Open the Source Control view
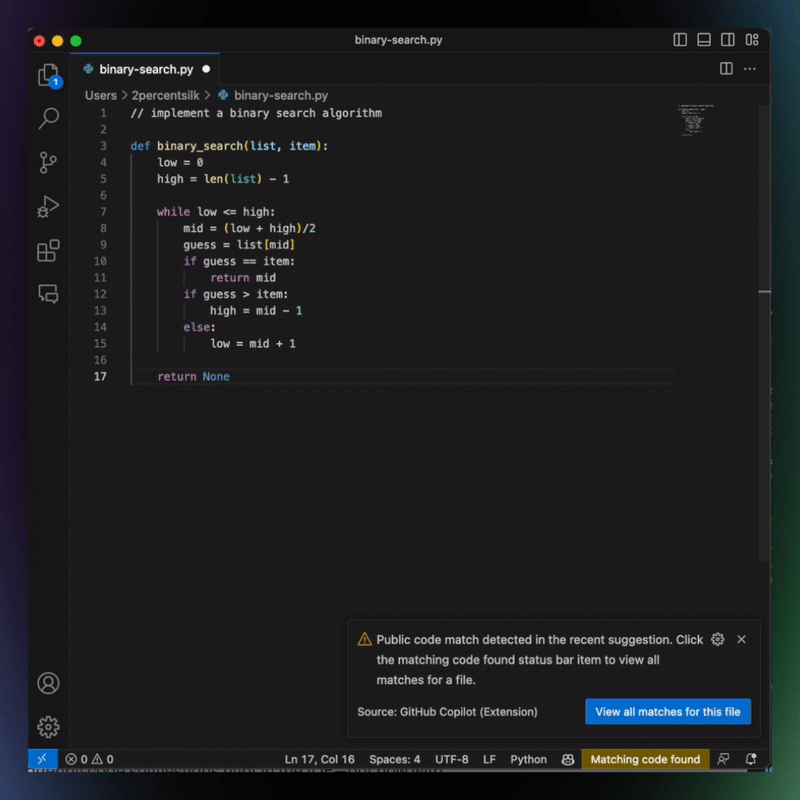This screenshot has width=800, height=800. (x=49, y=162)
